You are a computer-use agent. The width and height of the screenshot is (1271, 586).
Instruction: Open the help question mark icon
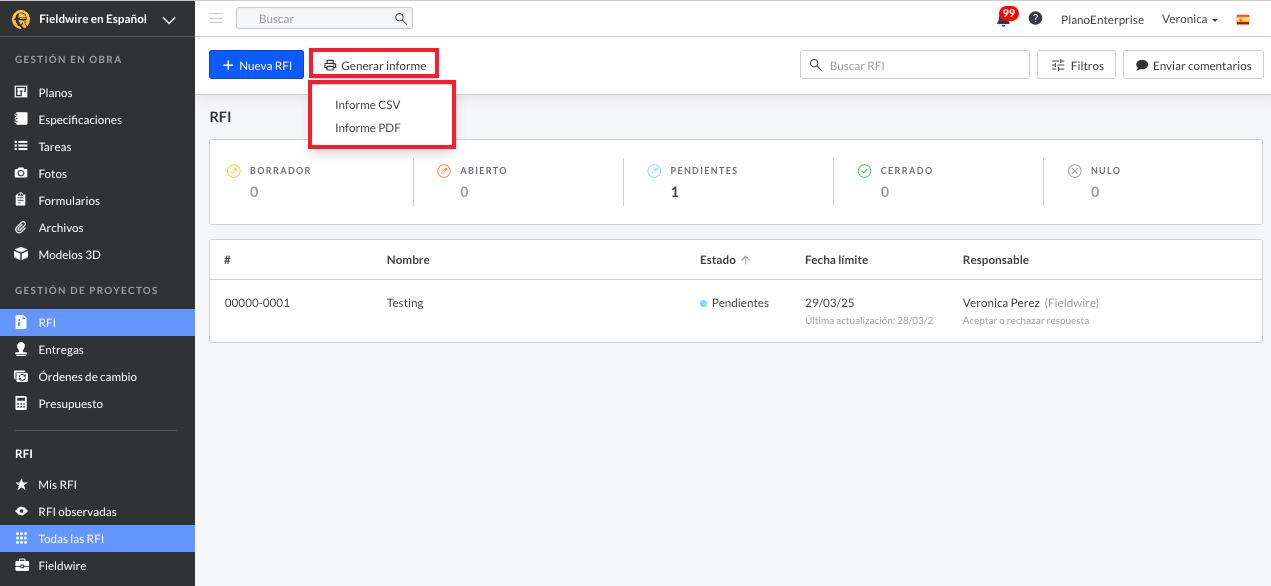pyautogui.click(x=1035, y=19)
